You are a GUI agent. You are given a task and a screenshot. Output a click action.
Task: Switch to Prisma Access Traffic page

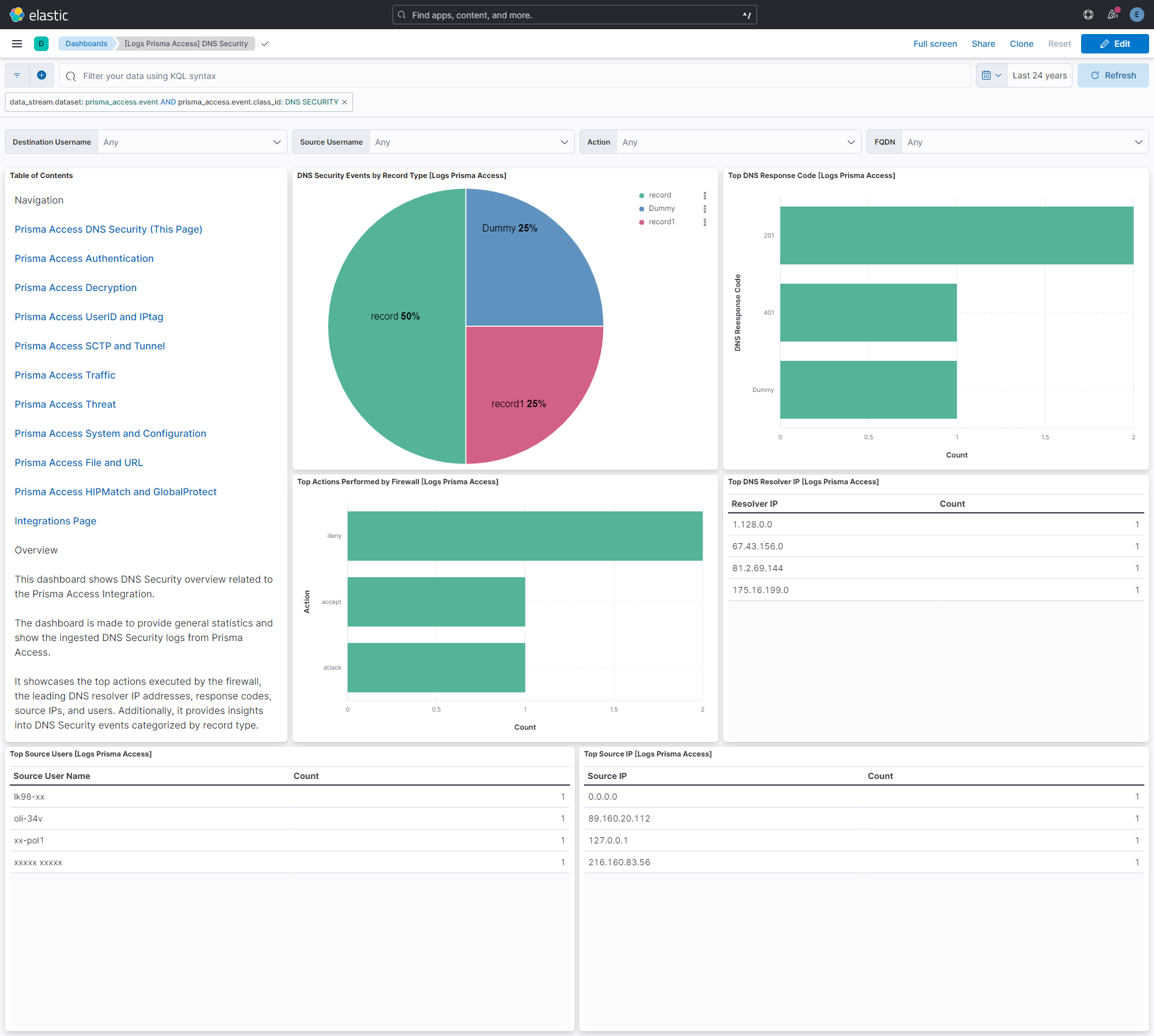click(x=65, y=375)
